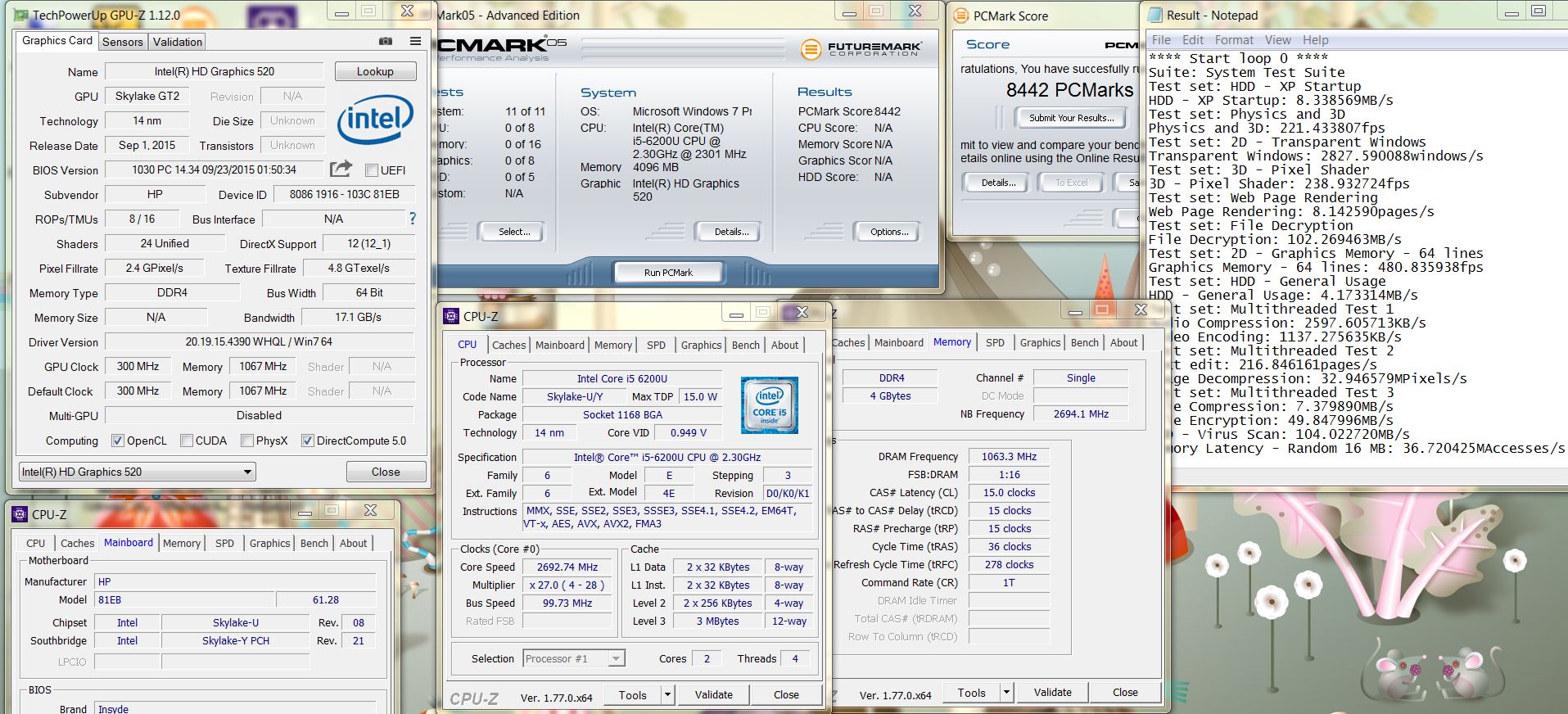This screenshot has width=1568, height=714.
Task: Open the Graphics tab in the Mainboard window
Action: pyautogui.click(x=270, y=543)
